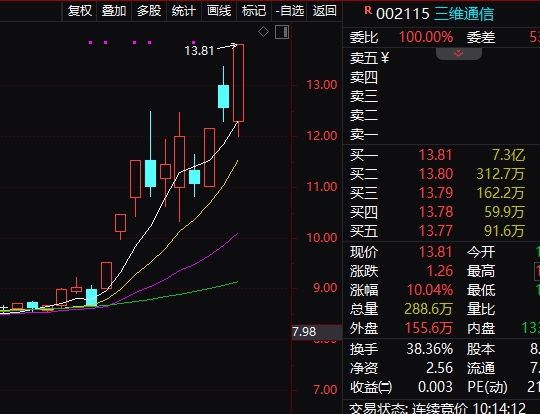The width and height of the screenshot is (540, 414).
Task: Click the red R marker beside the stock code
Action: [368, 11]
